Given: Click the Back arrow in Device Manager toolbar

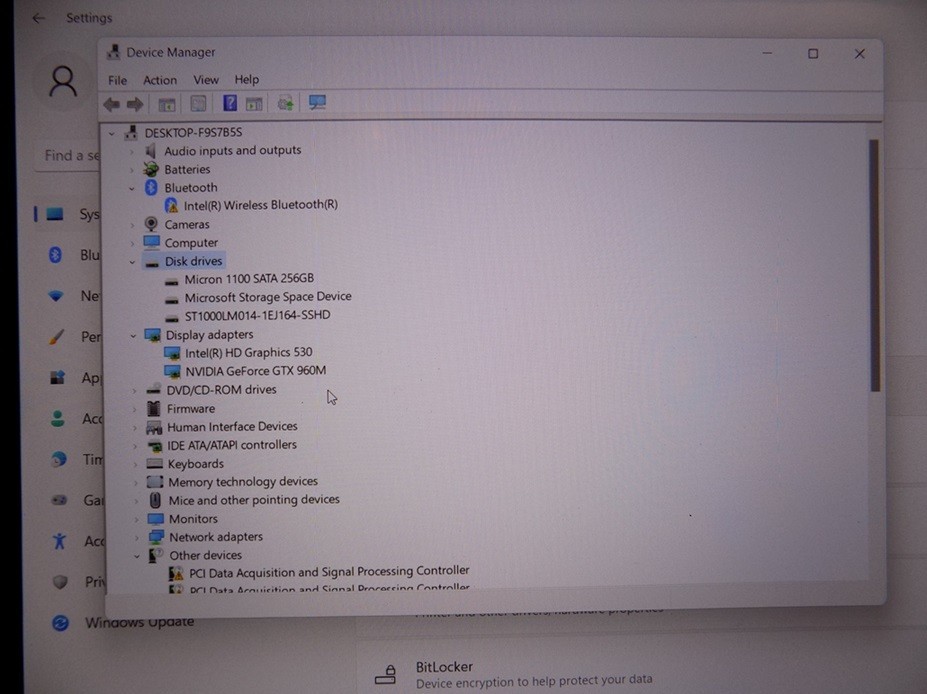Looking at the screenshot, I should pos(112,105).
